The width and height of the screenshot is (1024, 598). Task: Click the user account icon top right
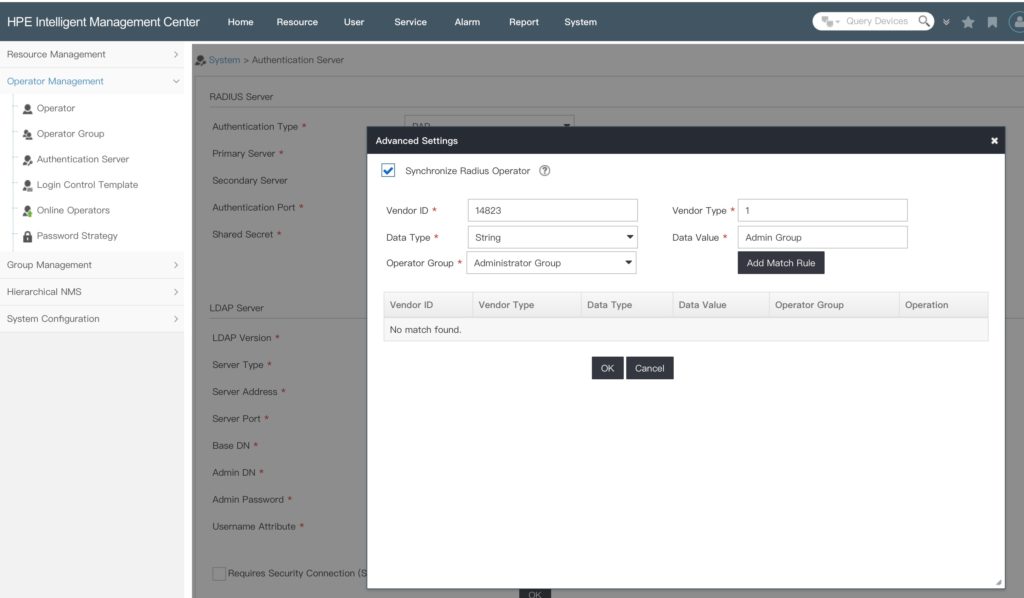coord(1016,19)
